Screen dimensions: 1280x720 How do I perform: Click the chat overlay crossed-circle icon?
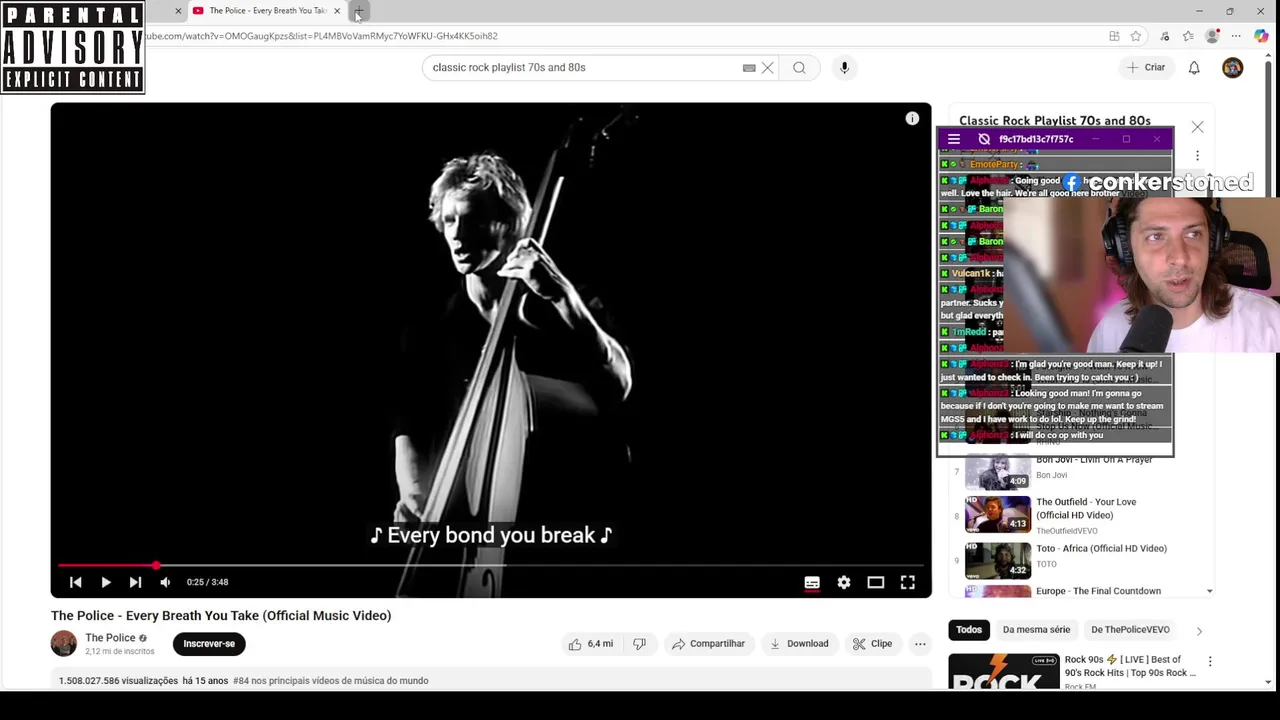pyautogui.click(x=984, y=139)
